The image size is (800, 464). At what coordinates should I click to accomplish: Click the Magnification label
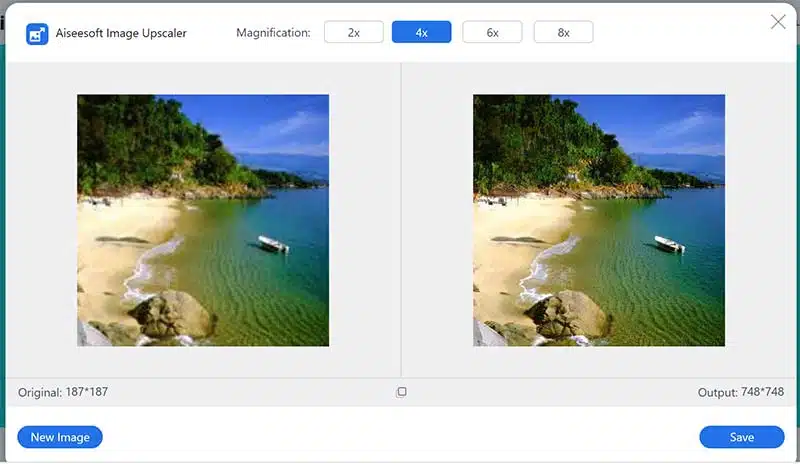coord(273,33)
